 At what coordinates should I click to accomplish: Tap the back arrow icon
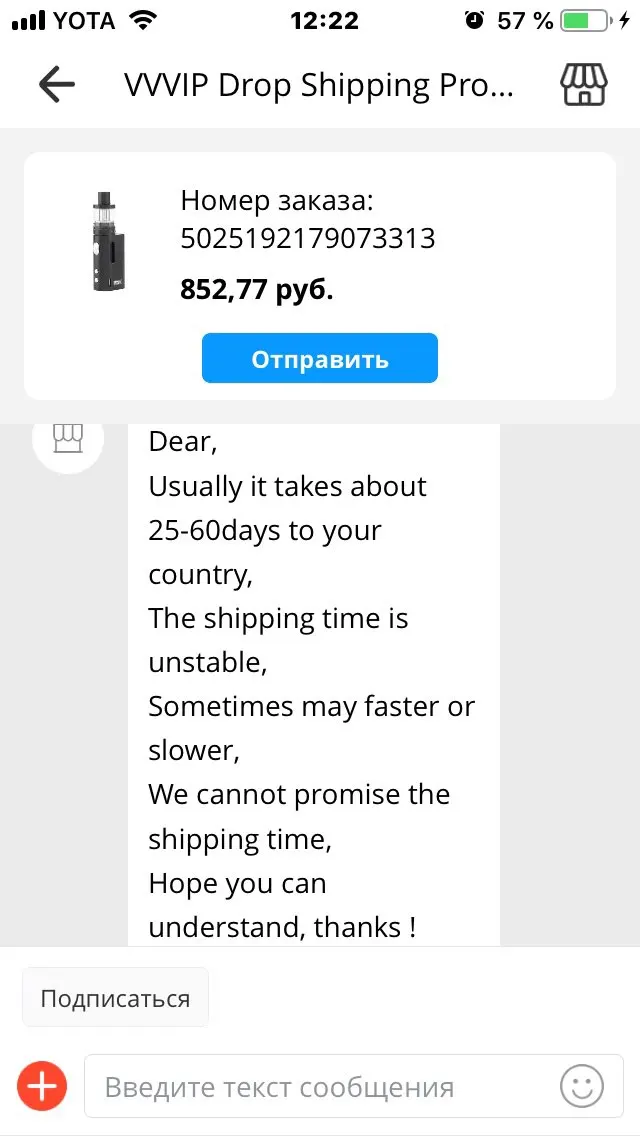point(57,85)
